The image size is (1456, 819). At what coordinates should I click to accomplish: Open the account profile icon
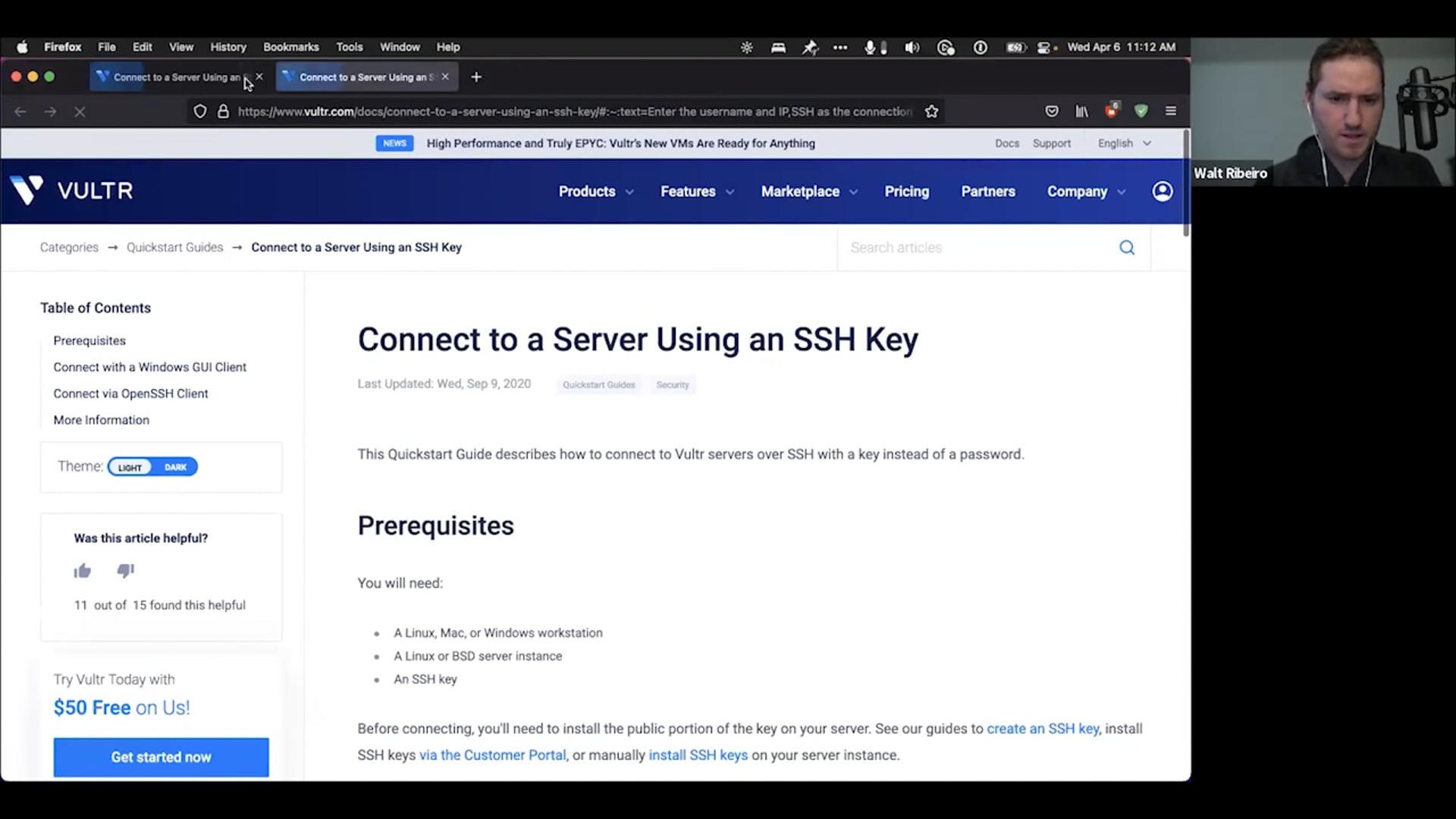[x=1162, y=191]
